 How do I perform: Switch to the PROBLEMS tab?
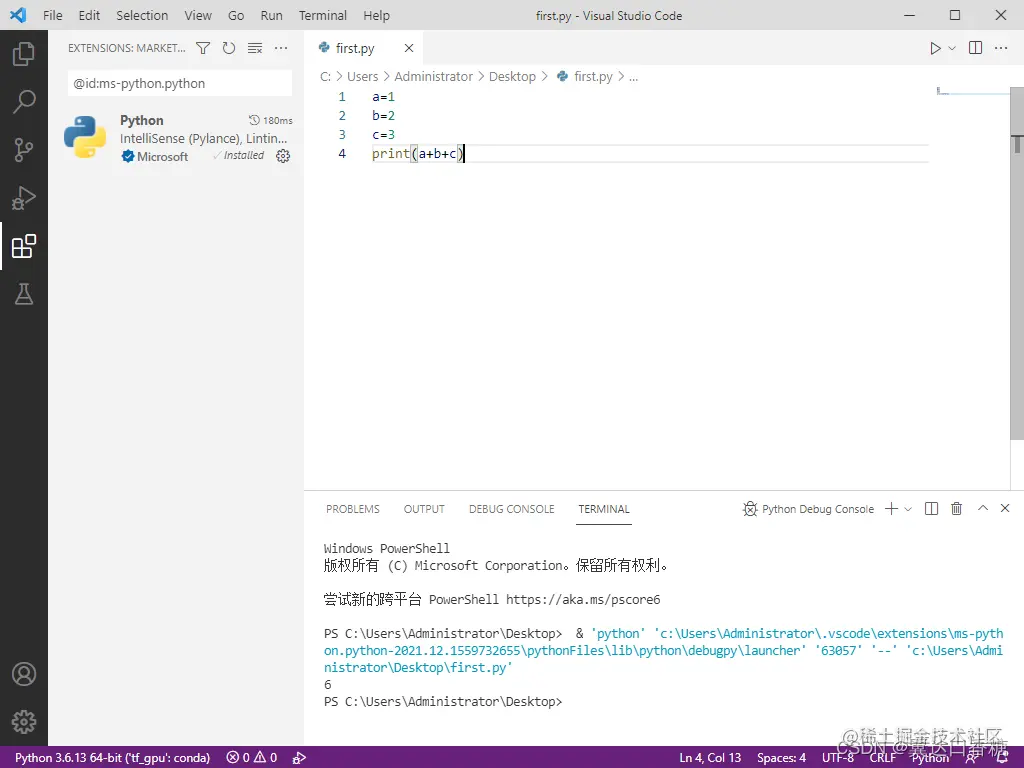[353, 509]
